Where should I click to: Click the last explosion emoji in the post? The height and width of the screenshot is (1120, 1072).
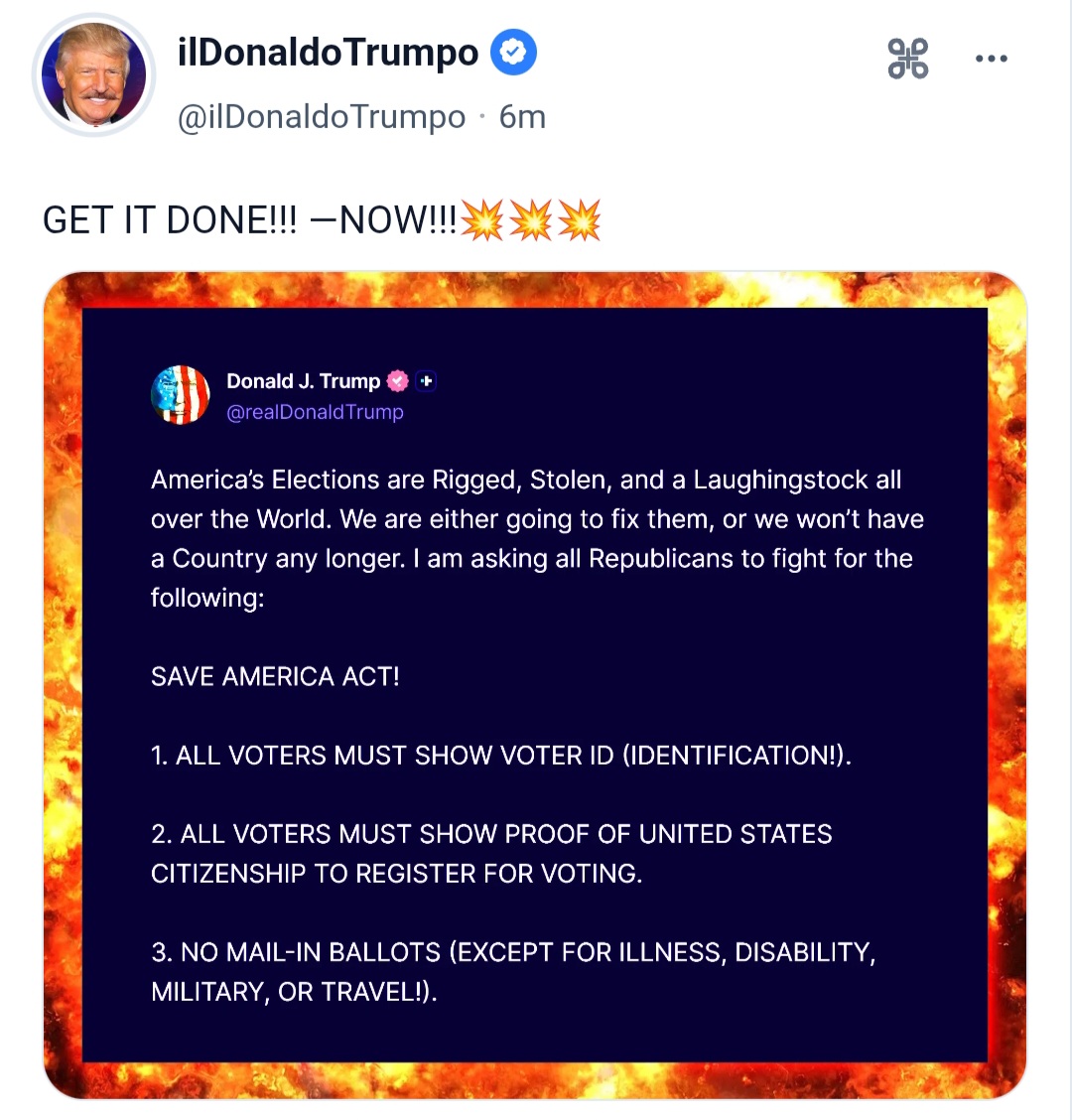[580, 219]
